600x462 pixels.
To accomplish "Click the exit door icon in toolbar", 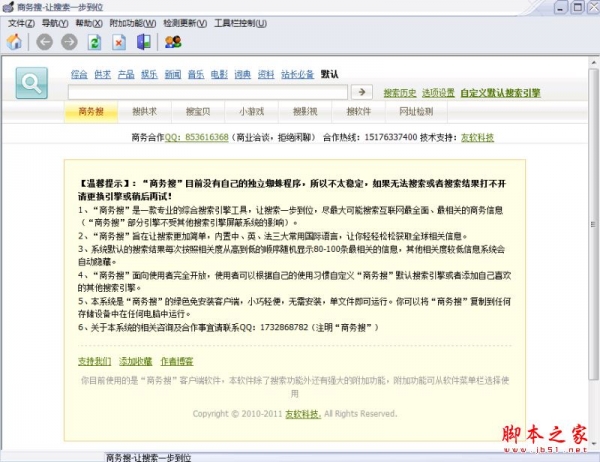I will [x=144, y=42].
